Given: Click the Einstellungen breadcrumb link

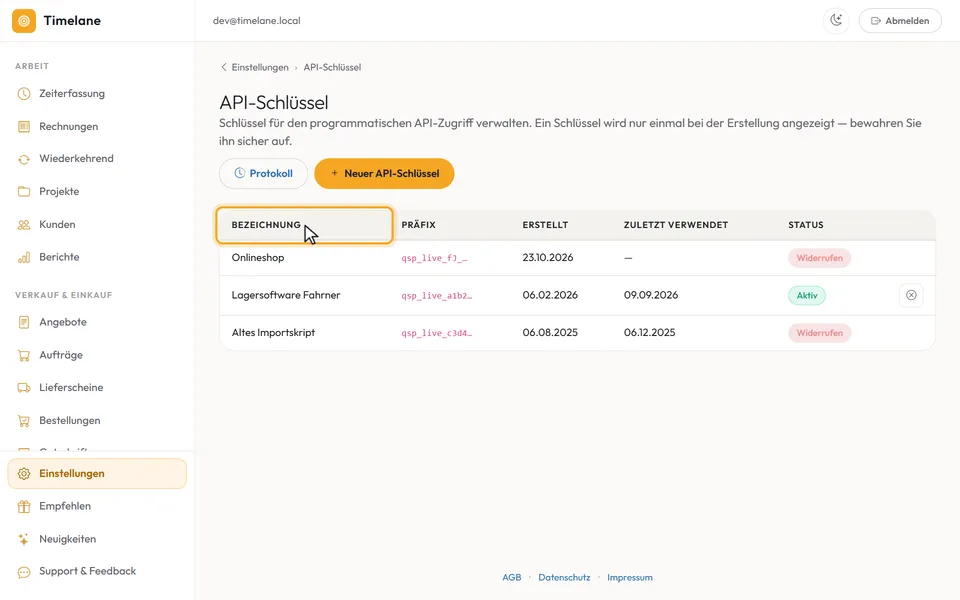Looking at the screenshot, I should pyautogui.click(x=260, y=67).
